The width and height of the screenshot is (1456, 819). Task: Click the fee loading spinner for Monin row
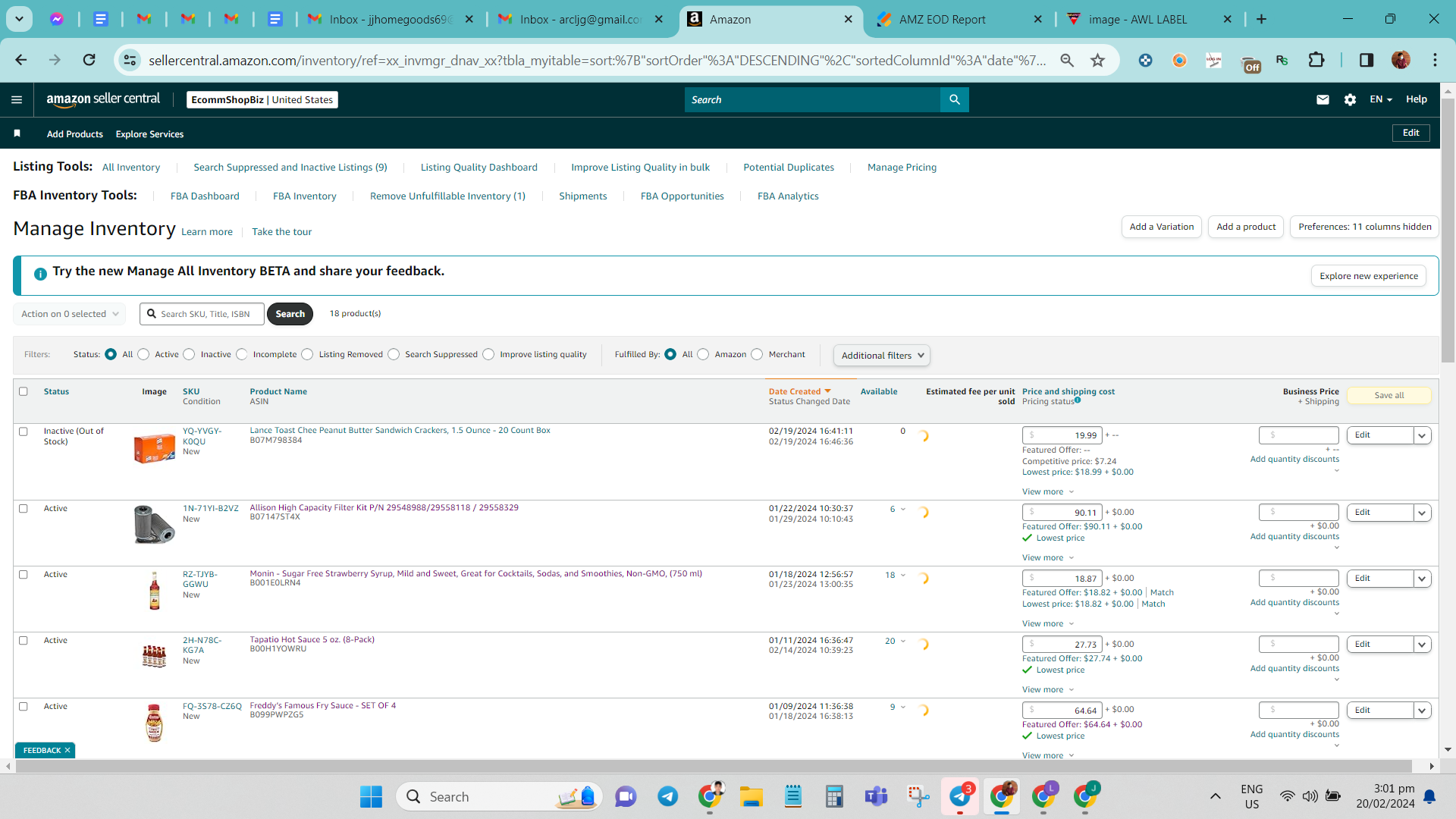pos(923,579)
